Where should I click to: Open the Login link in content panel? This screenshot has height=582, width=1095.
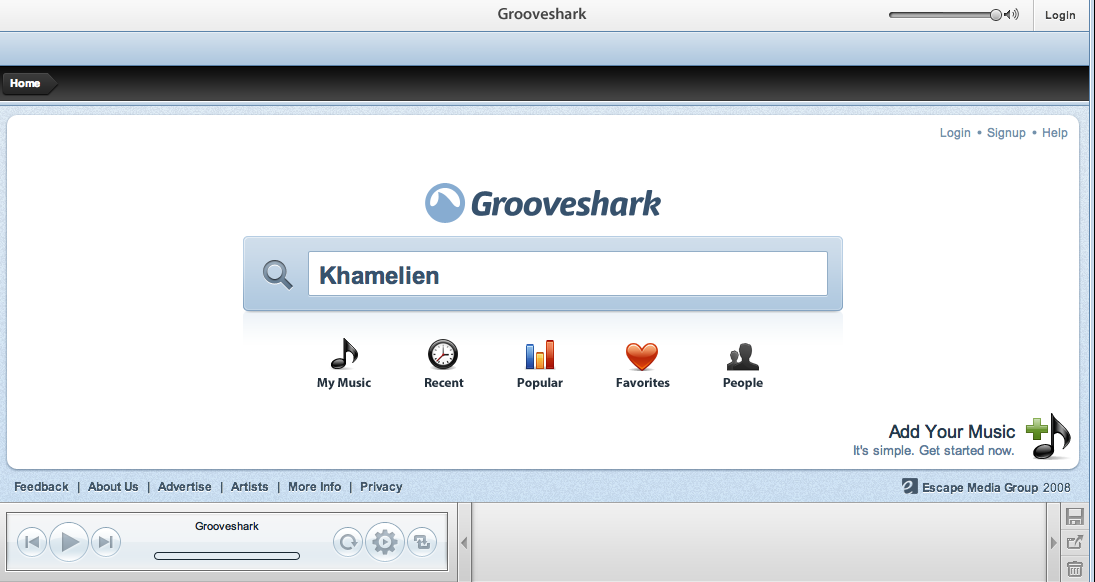(955, 133)
